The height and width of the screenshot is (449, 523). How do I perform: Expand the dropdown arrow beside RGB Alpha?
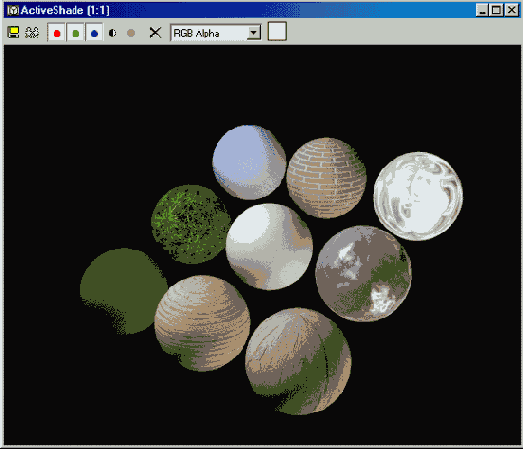click(253, 33)
